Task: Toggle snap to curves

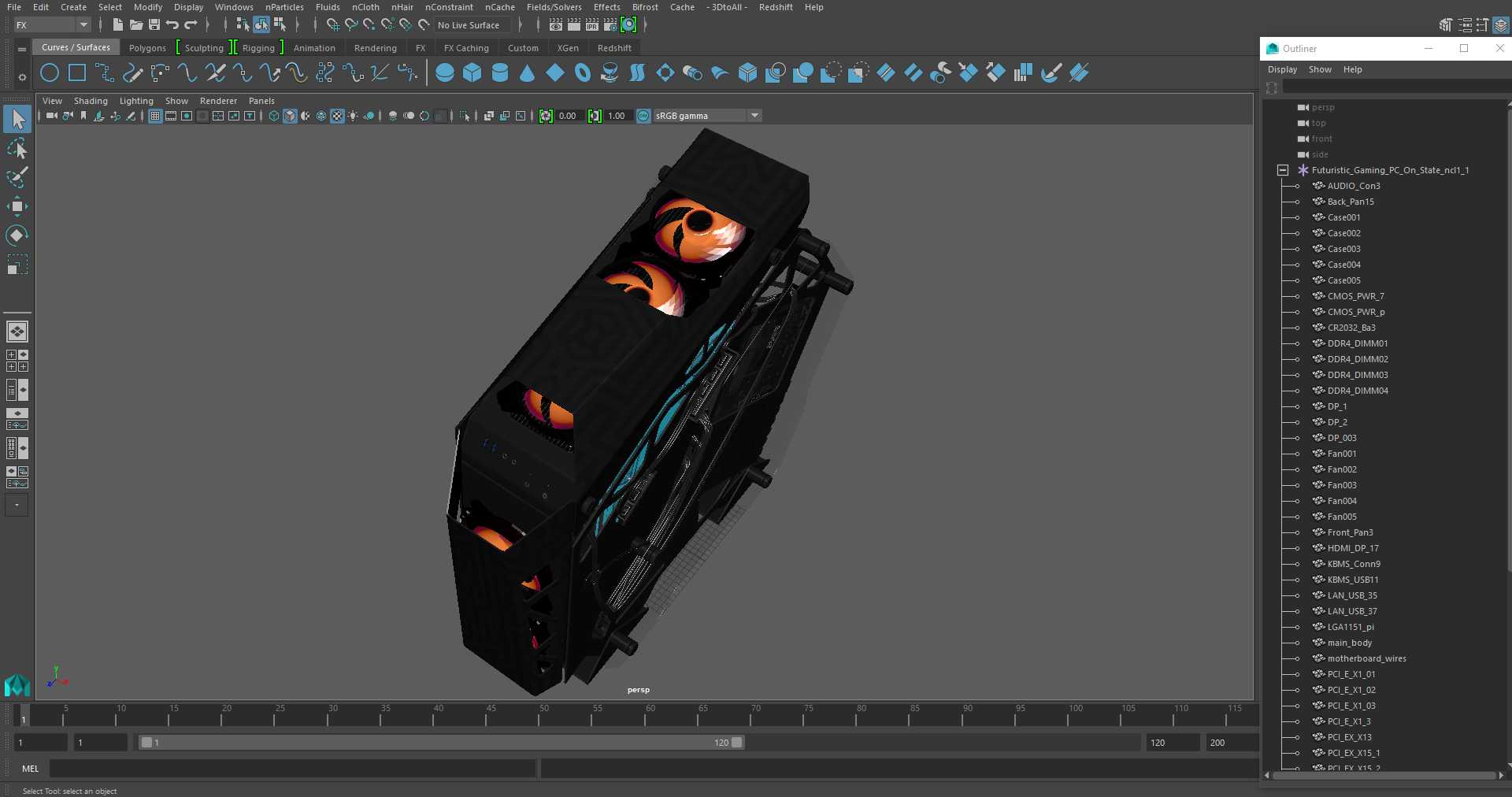Action: pyautogui.click(x=351, y=25)
